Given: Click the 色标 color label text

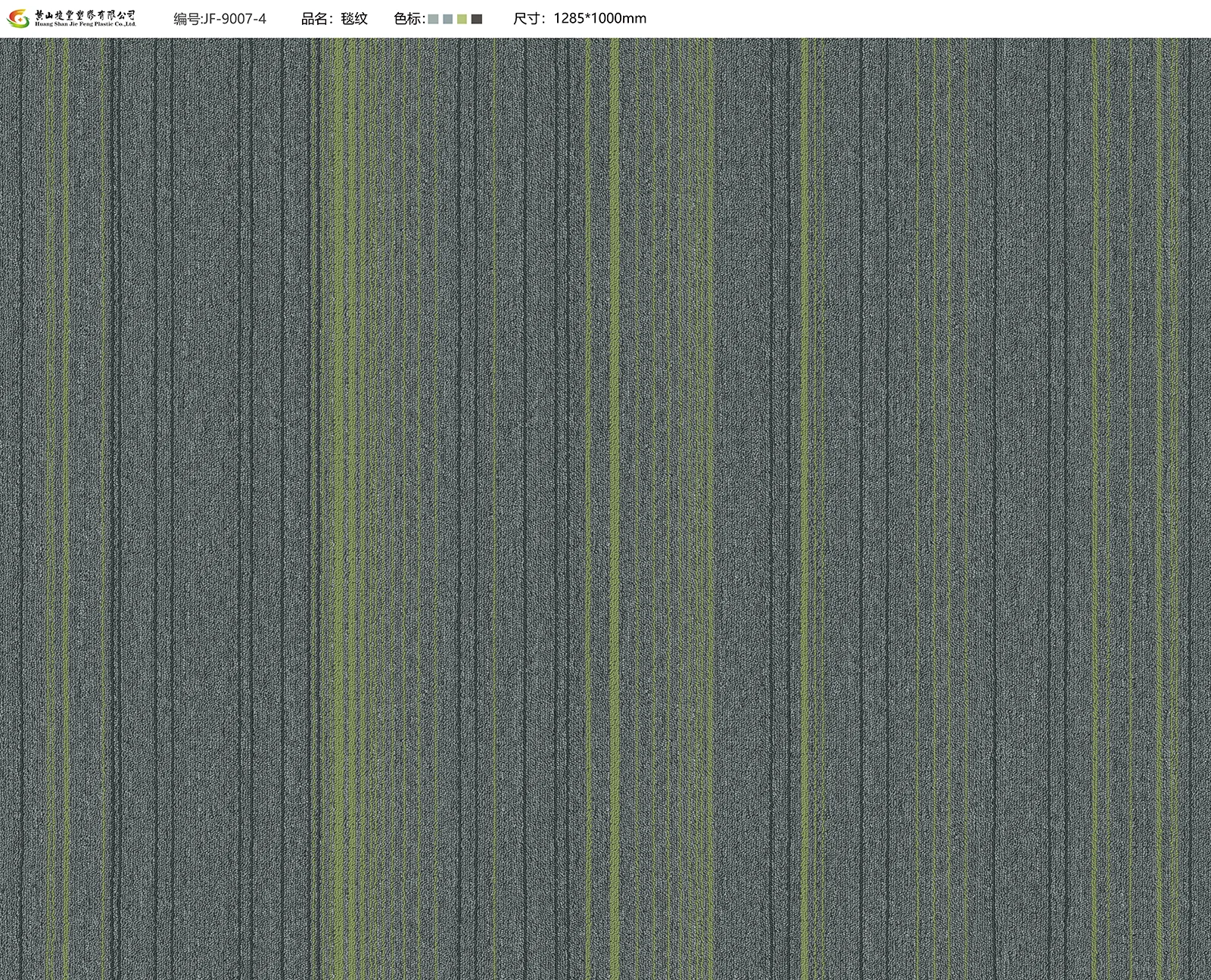Looking at the screenshot, I should coord(409,19).
